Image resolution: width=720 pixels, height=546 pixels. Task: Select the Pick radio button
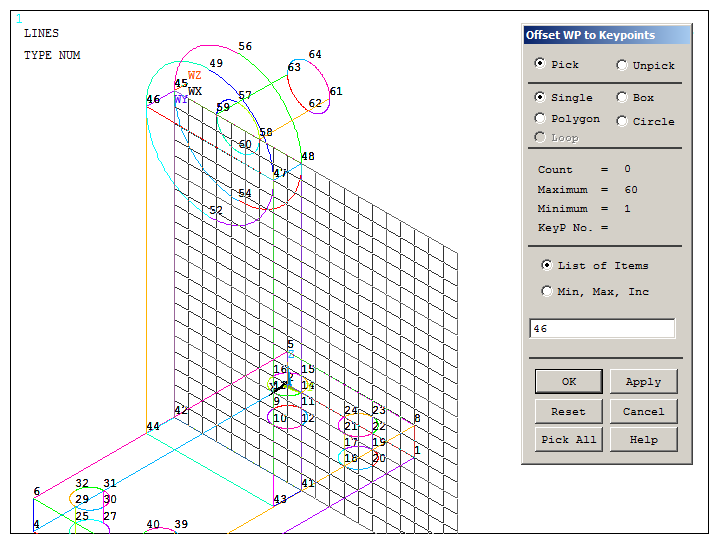pyautogui.click(x=541, y=64)
